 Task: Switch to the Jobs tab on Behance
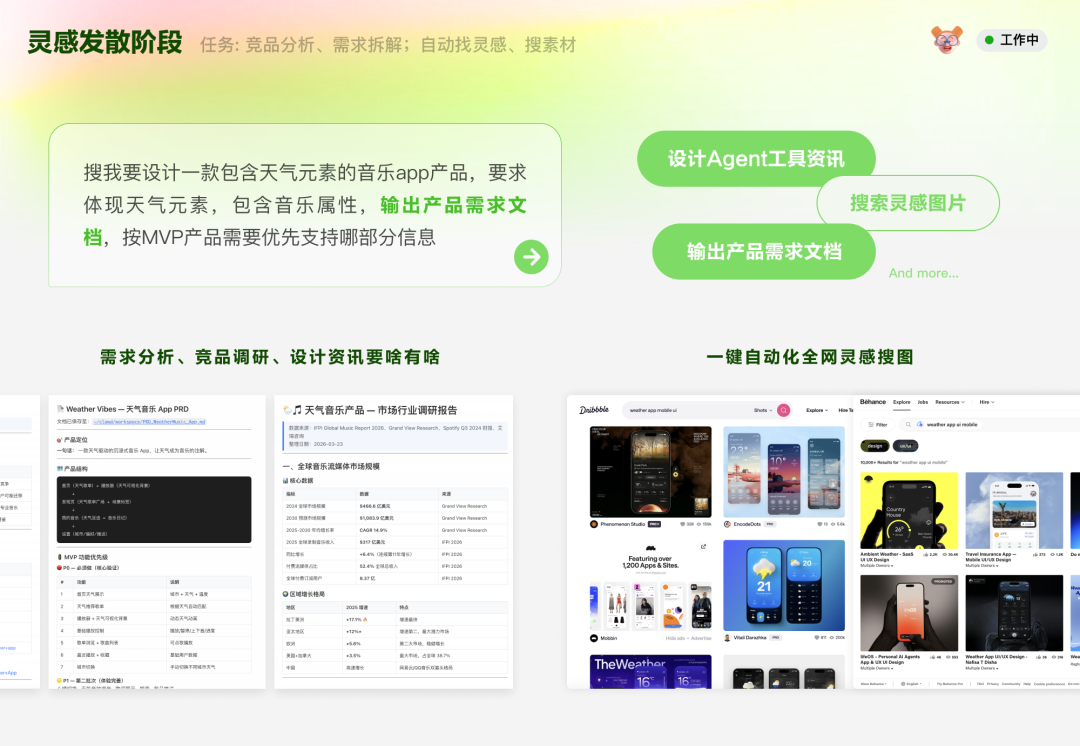coord(922,402)
